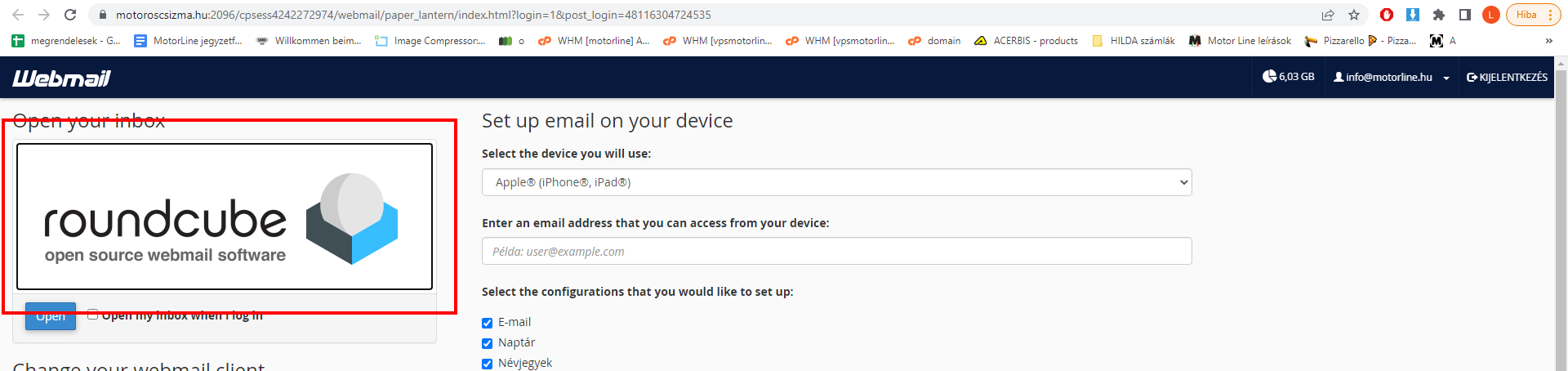Open the Extensions puzzle piece icon
The width and height of the screenshot is (1568, 371).
pyautogui.click(x=1439, y=15)
